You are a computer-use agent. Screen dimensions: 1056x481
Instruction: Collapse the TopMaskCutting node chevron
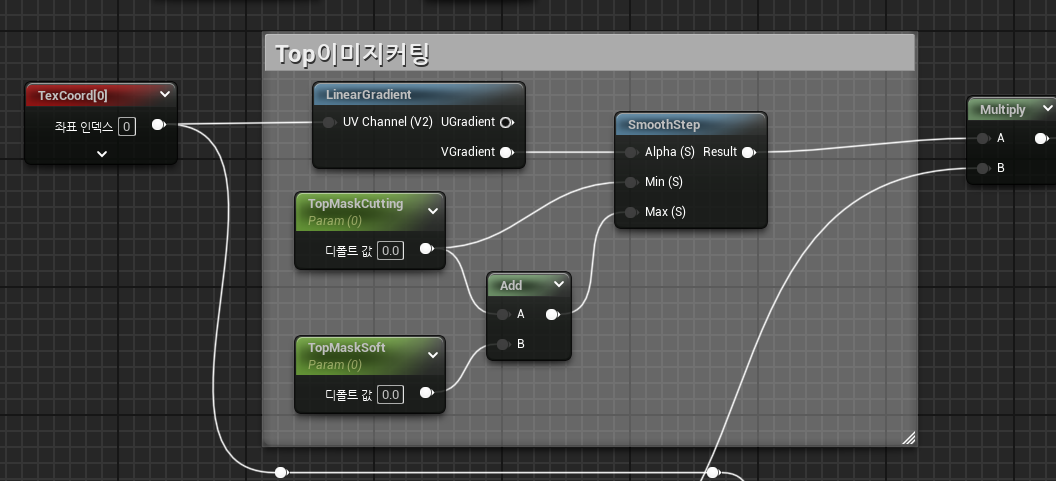[433, 211]
